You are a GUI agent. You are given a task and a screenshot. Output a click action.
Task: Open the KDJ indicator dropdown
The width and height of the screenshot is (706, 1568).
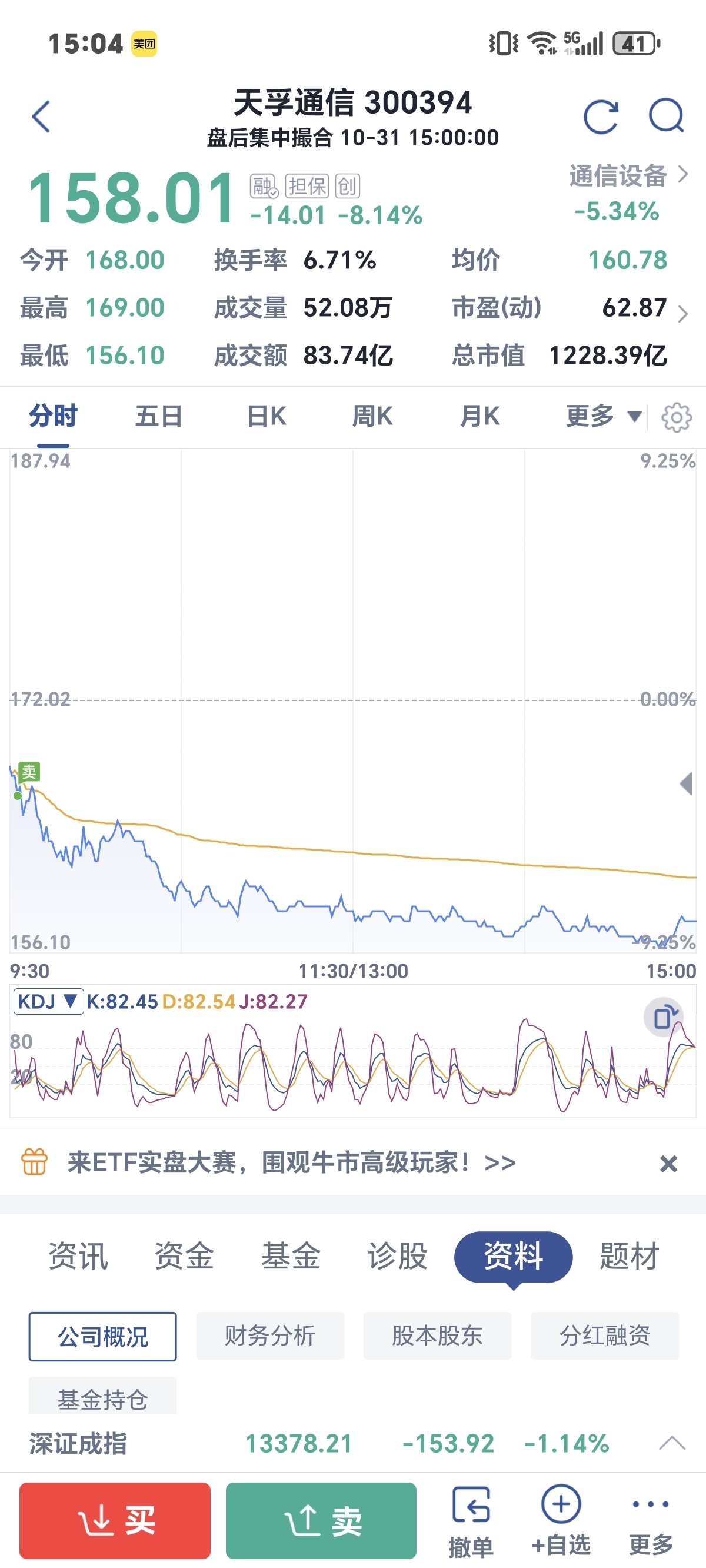point(48,1001)
